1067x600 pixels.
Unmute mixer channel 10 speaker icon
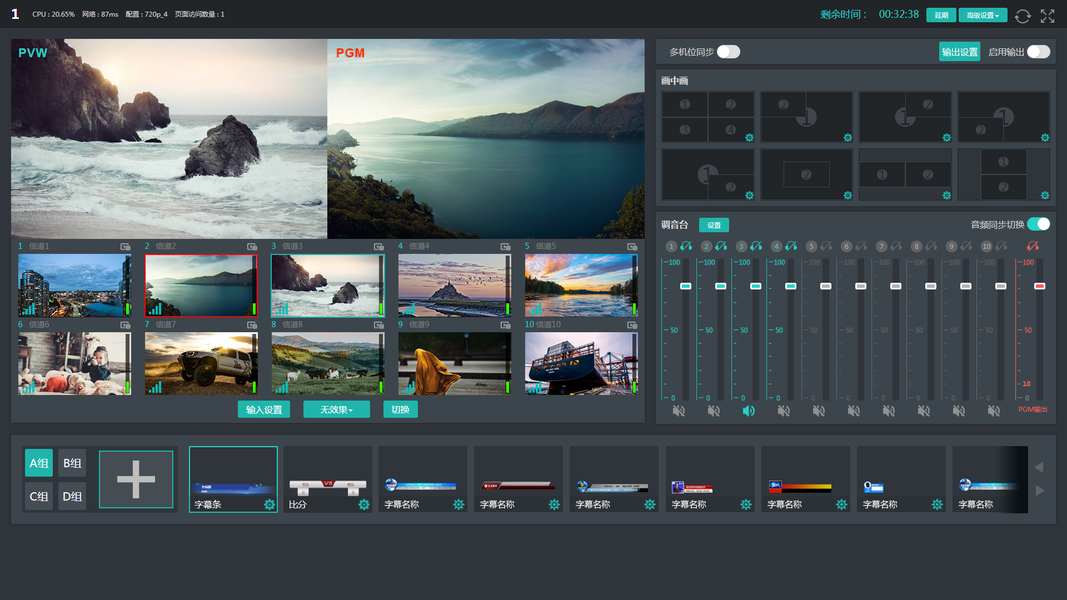994,411
